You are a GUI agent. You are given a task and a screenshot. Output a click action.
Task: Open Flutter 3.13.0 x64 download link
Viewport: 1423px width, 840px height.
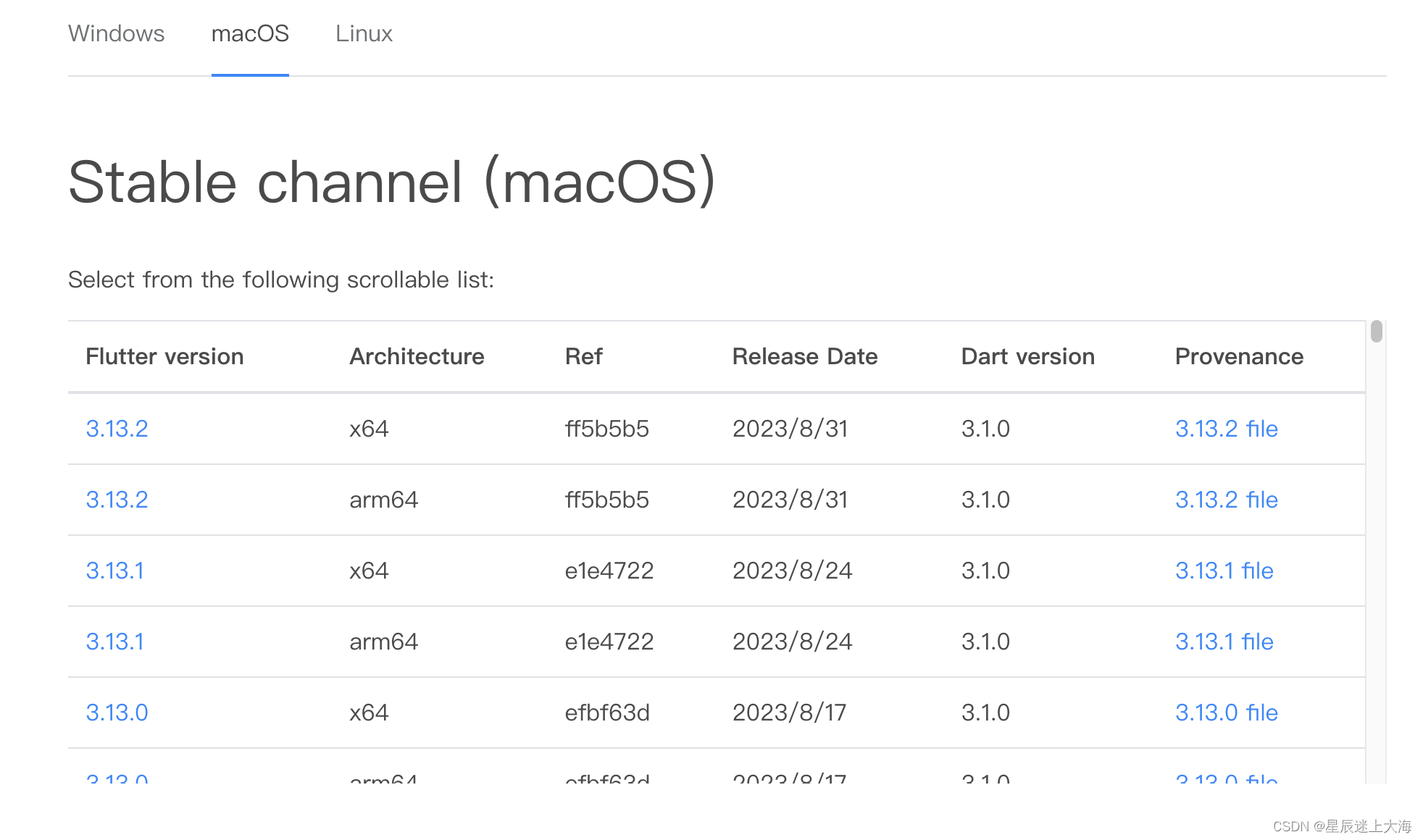(x=117, y=713)
